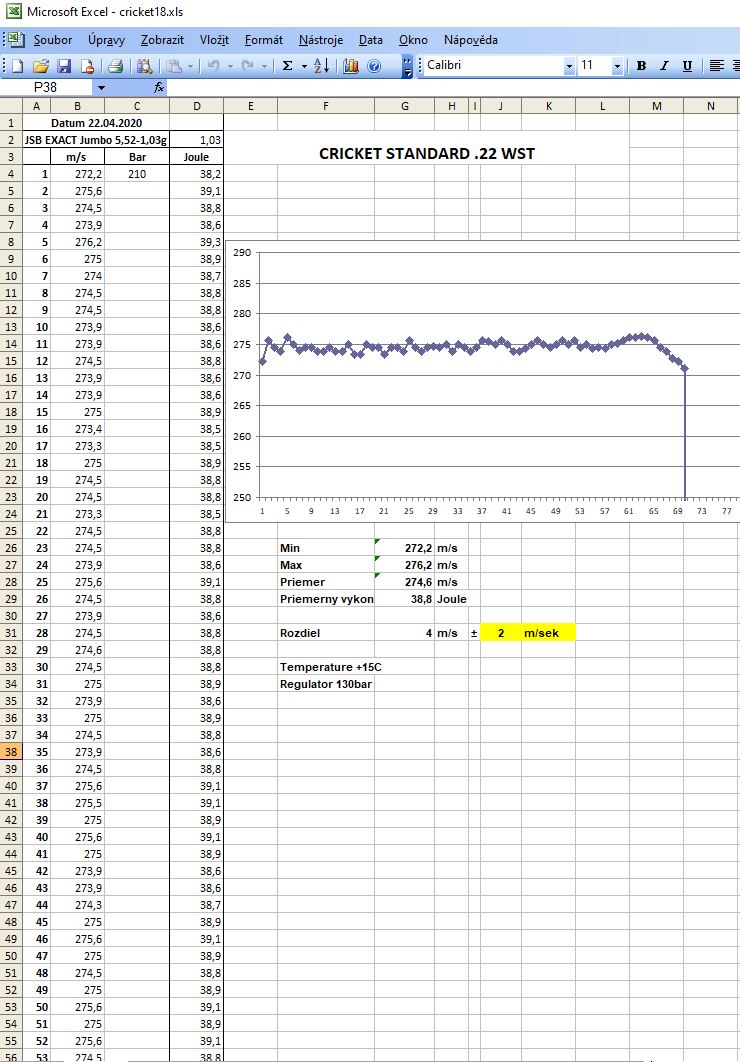Image resolution: width=740 pixels, height=1062 pixels.
Task: Toggle Underline formatting
Action: pos(687,66)
